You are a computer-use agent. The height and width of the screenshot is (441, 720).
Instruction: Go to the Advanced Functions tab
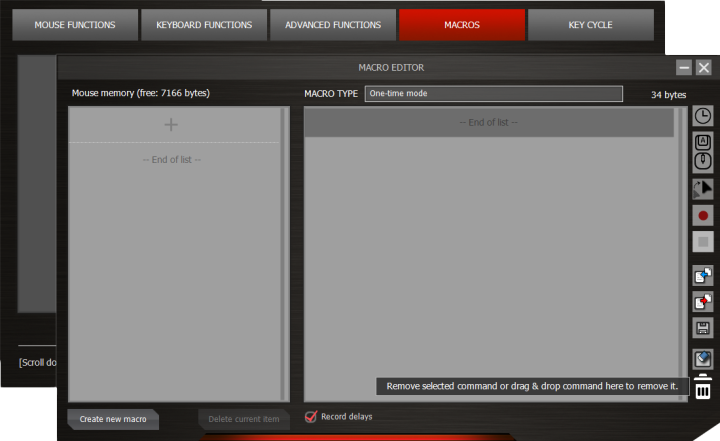tap(333, 25)
